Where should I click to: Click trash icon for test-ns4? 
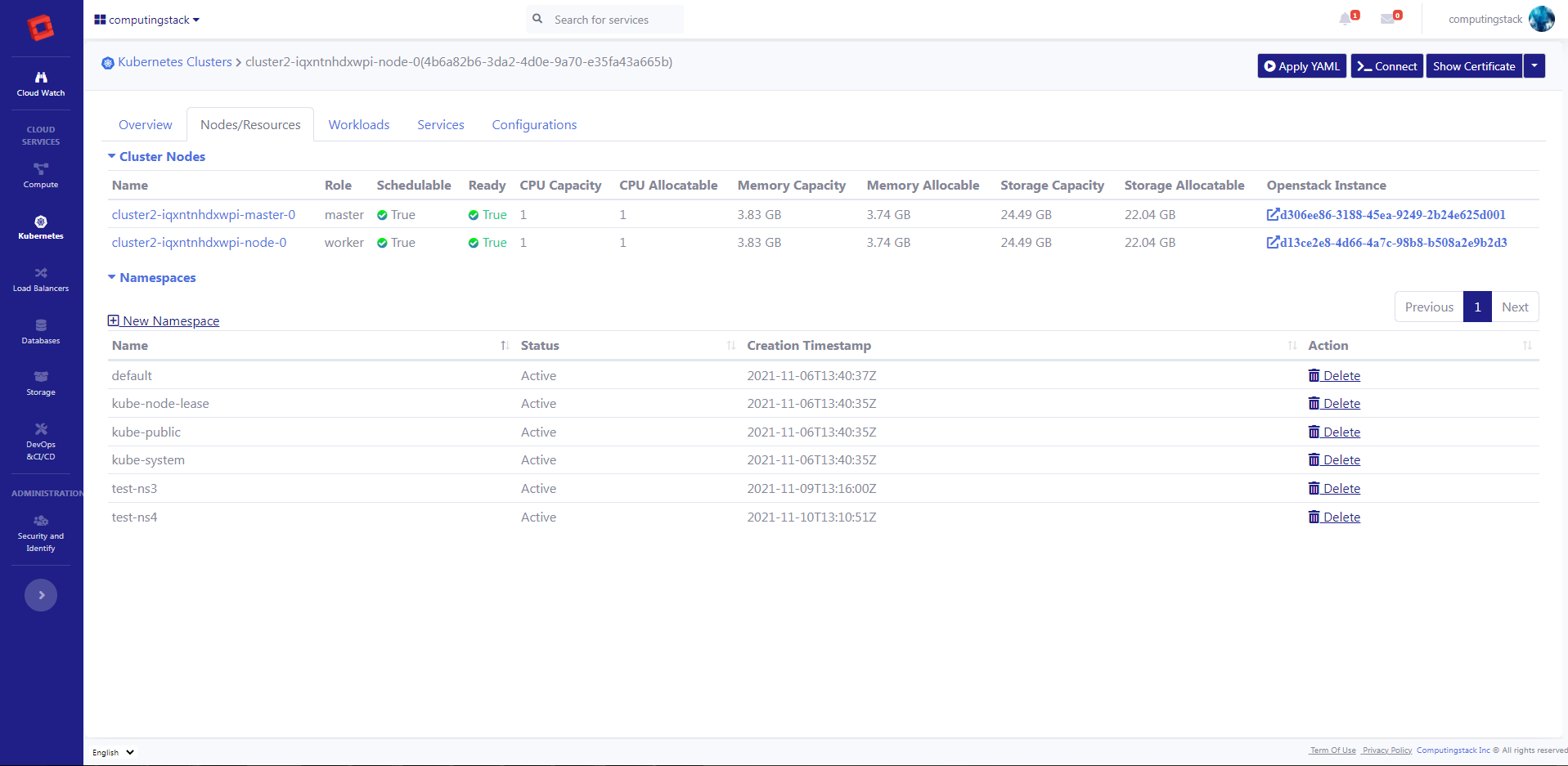1314,517
